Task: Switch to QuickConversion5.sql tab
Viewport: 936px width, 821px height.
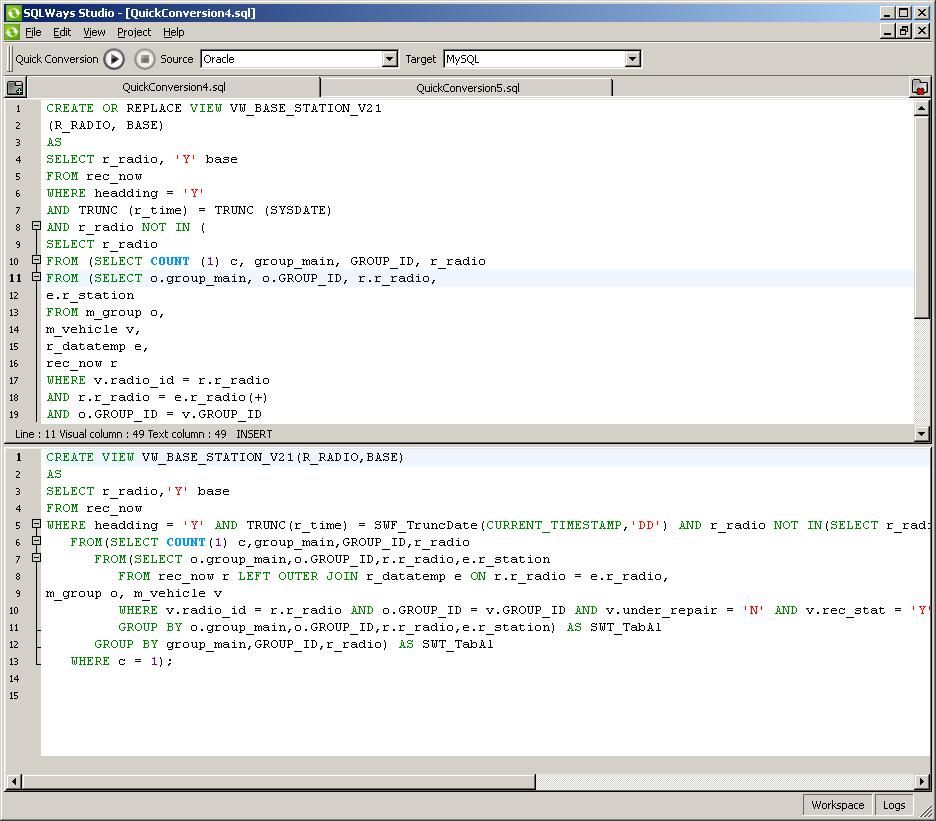Action: click(x=467, y=88)
